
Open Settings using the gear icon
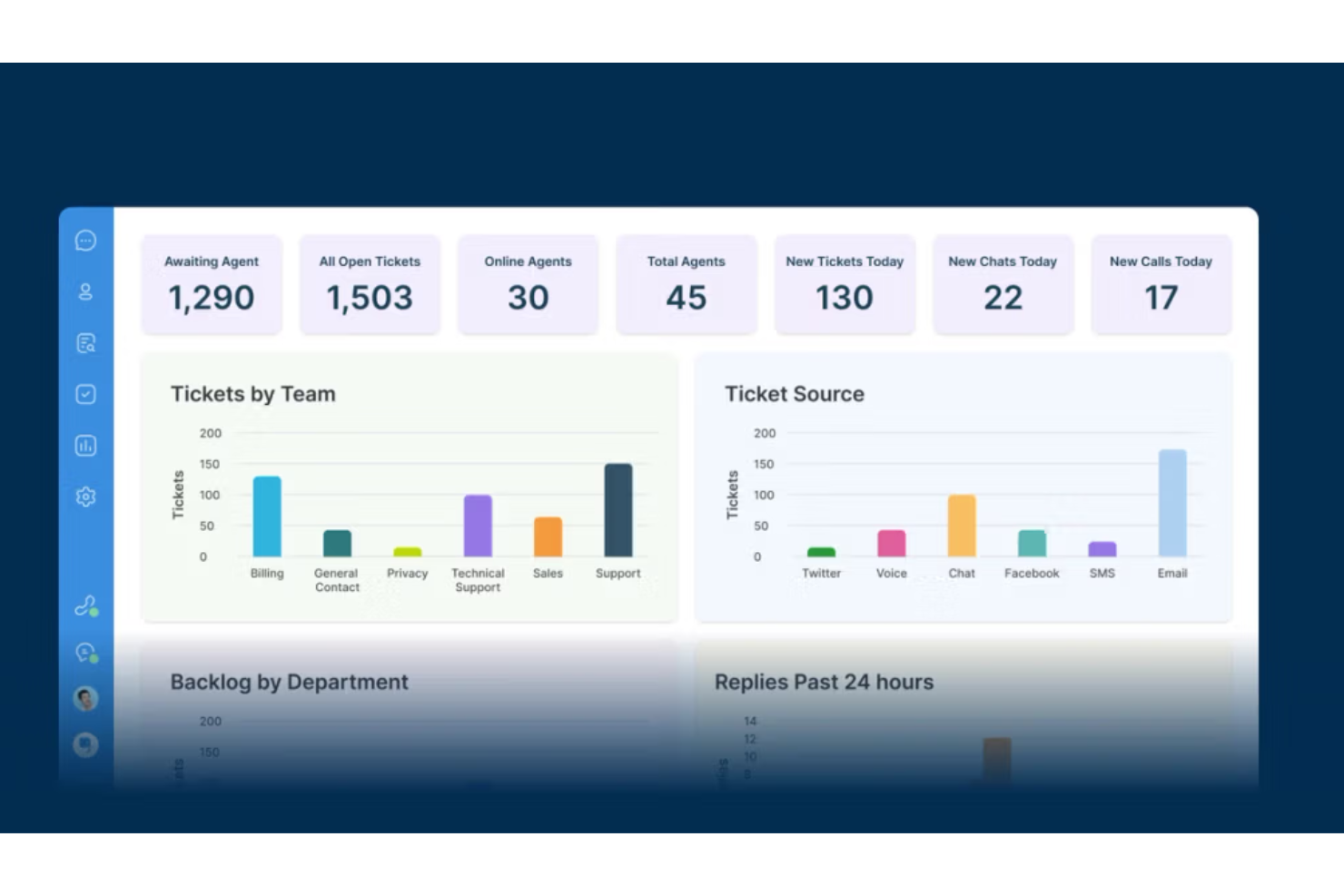click(x=85, y=497)
